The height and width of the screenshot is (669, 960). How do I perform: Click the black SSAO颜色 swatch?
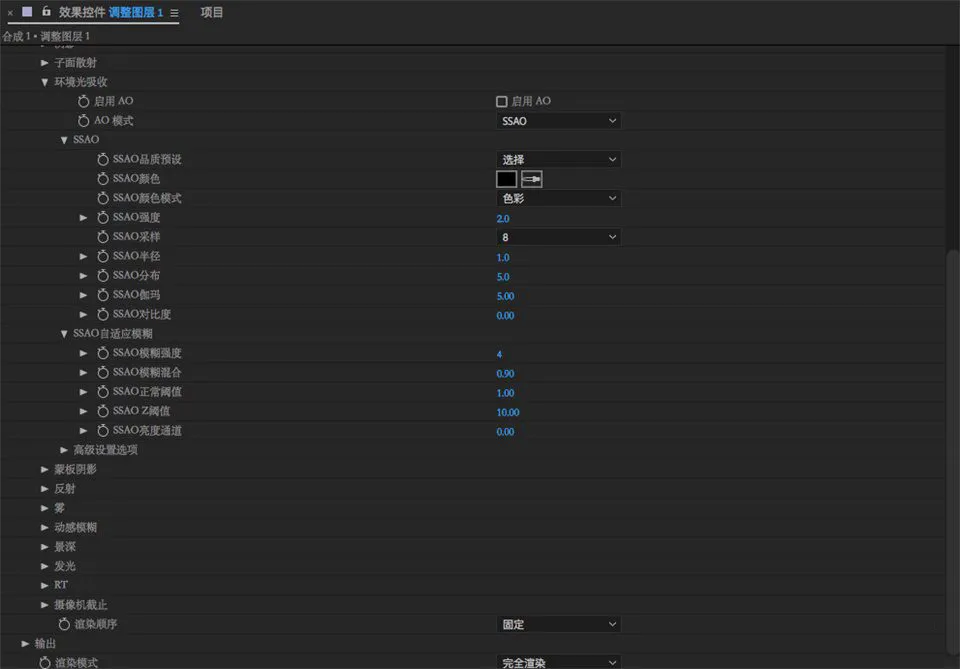507,179
